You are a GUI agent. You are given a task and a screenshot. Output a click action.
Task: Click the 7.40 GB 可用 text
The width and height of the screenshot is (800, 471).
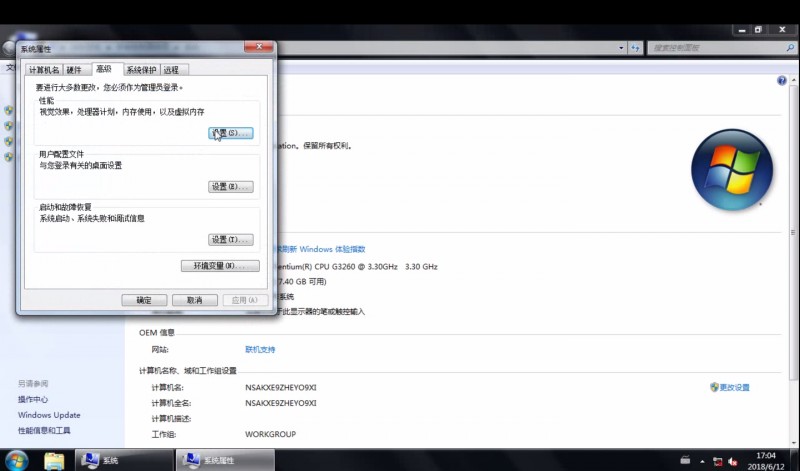click(302, 281)
